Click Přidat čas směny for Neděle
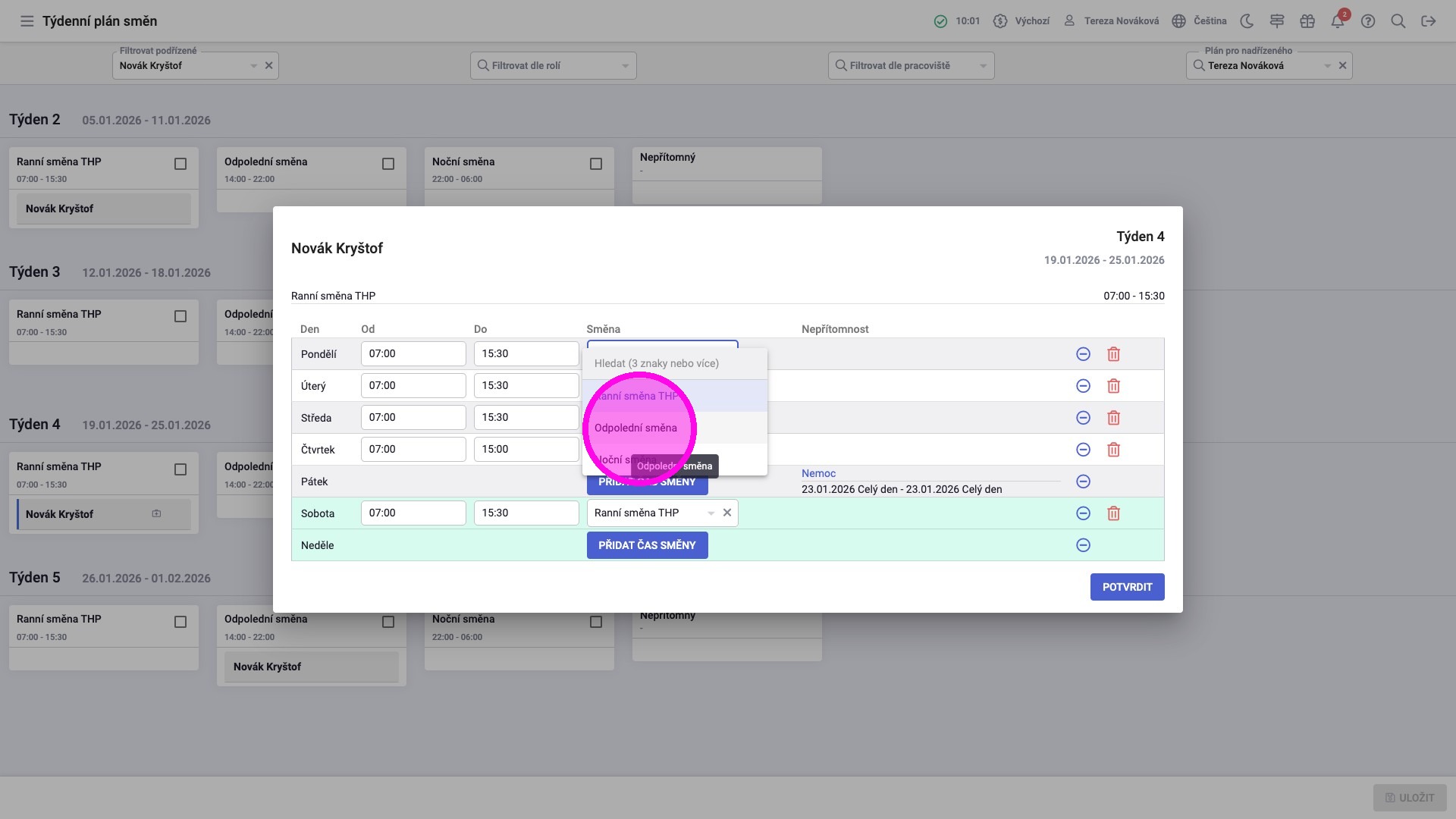 coord(647,545)
